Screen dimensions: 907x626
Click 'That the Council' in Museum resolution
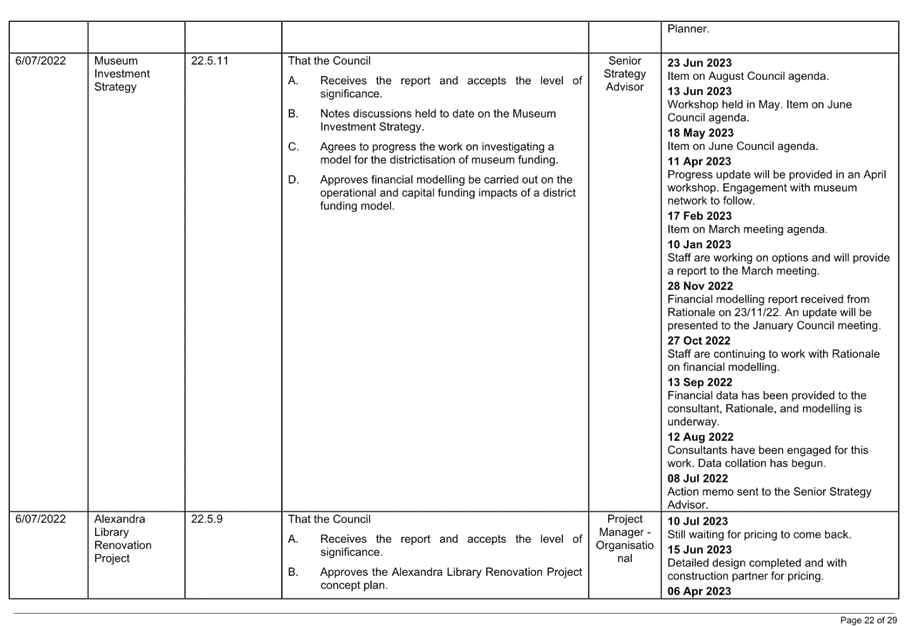[329, 61]
